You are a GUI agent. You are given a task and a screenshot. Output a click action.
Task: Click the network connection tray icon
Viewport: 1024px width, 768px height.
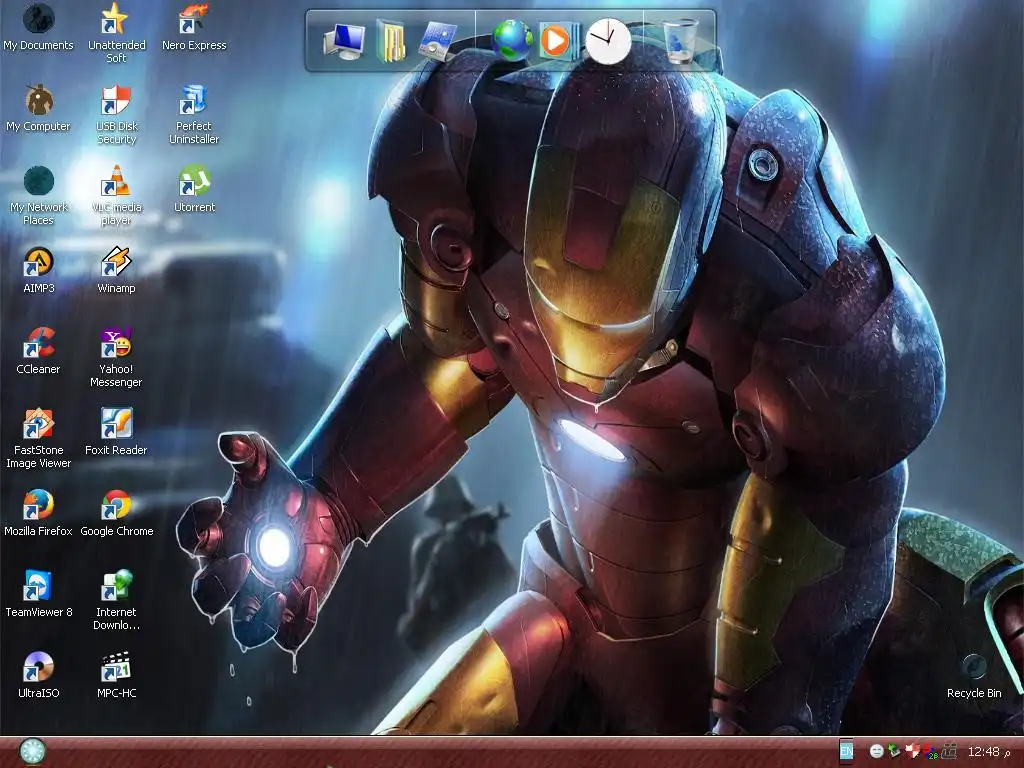(x=949, y=751)
